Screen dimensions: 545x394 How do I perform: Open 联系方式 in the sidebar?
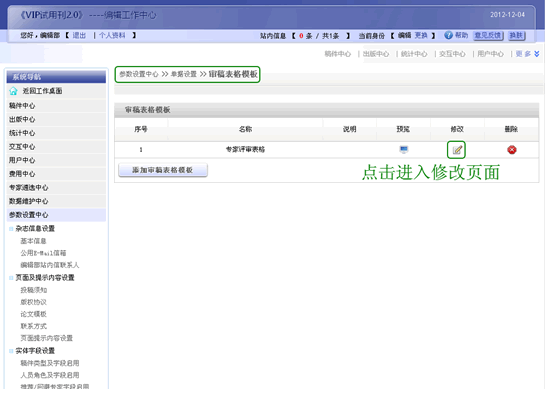[x=33, y=326]
